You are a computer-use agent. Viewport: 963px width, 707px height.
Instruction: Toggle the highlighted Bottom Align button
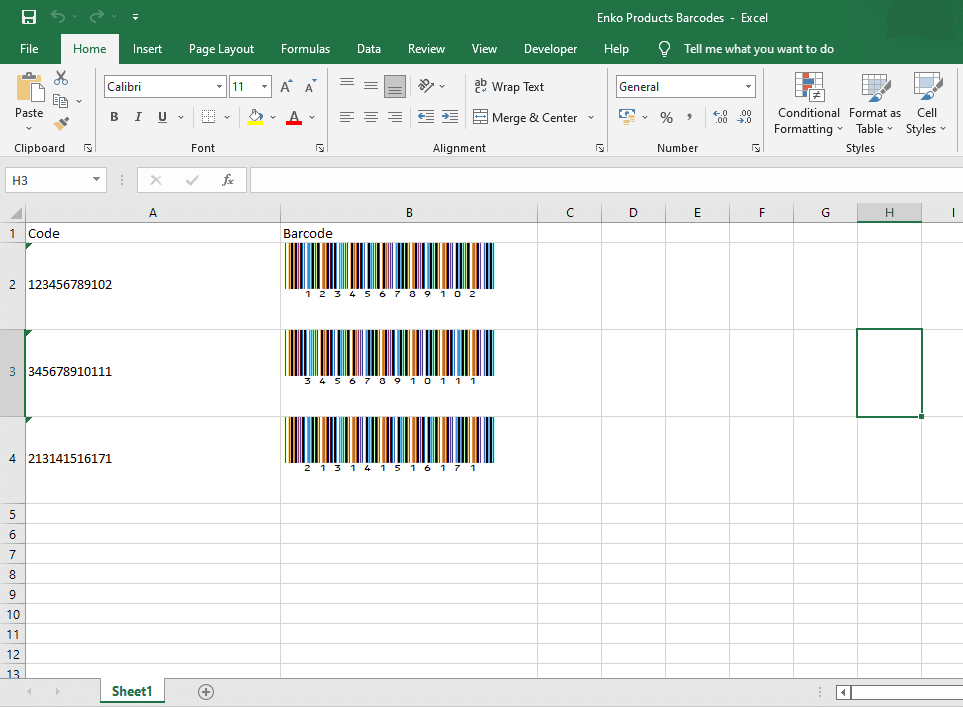(x=395, y=87)
